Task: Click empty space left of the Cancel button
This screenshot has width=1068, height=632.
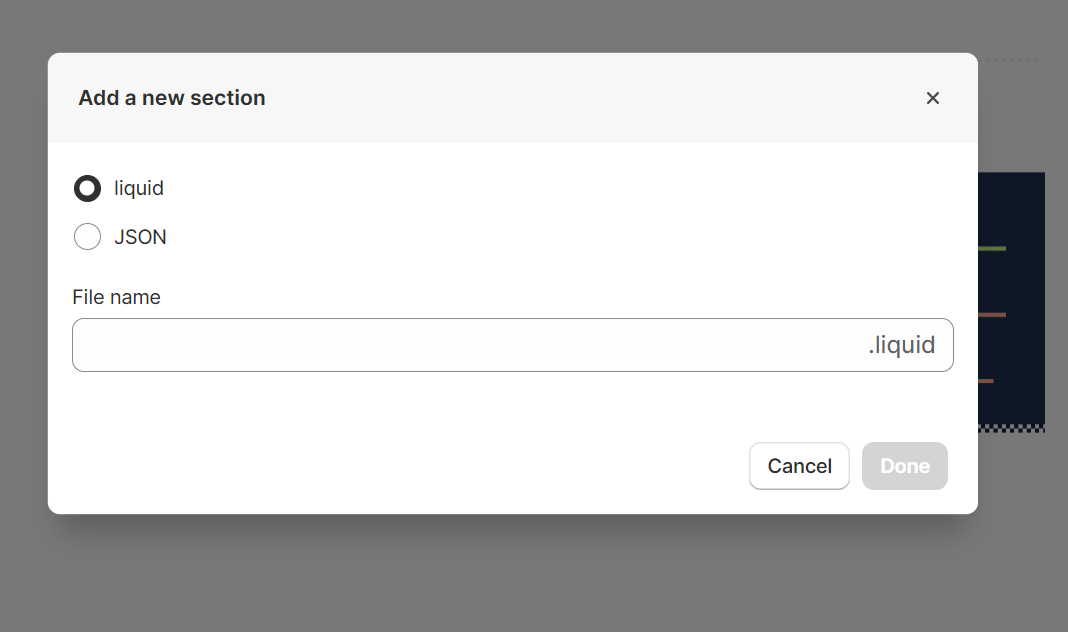Action: (400, 466)
